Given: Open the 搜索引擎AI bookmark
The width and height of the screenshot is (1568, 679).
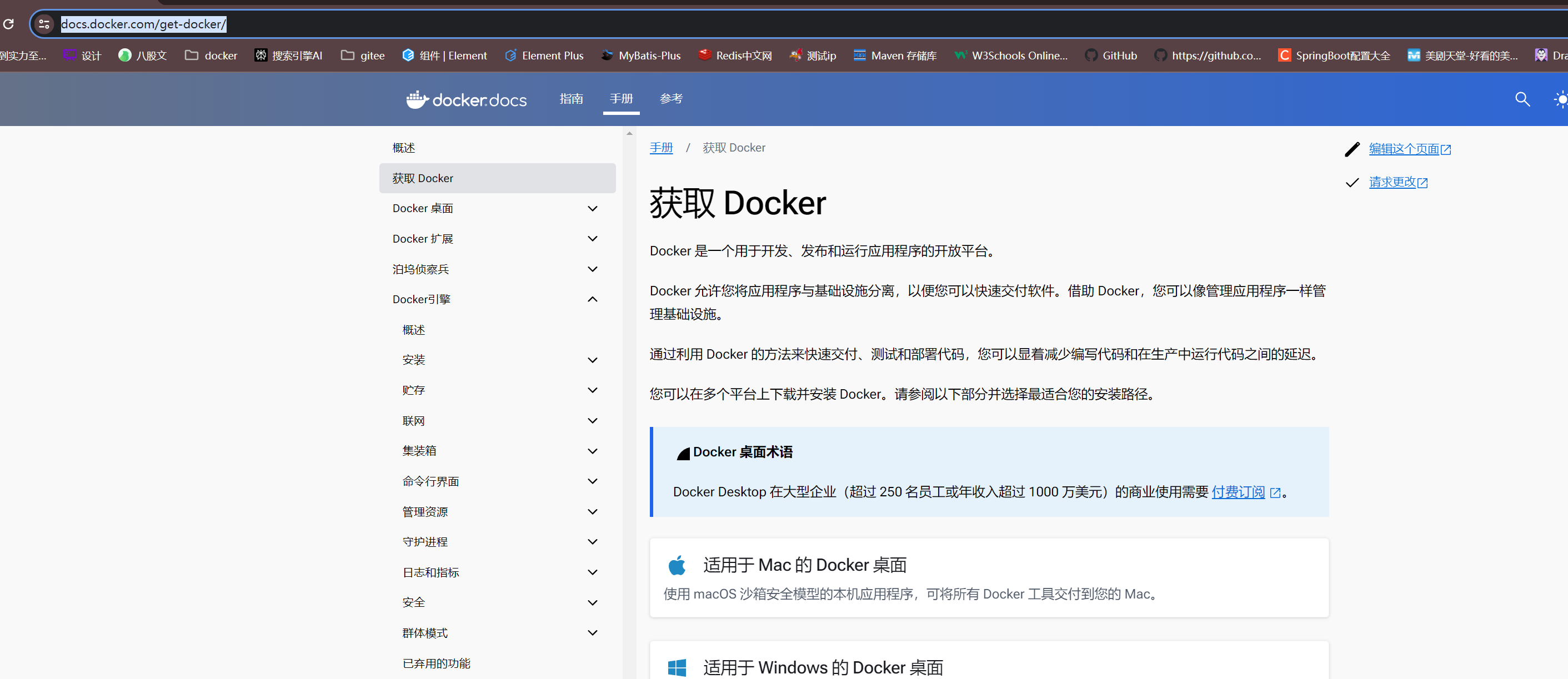Looking at the screenshot, I should [288, 56].
